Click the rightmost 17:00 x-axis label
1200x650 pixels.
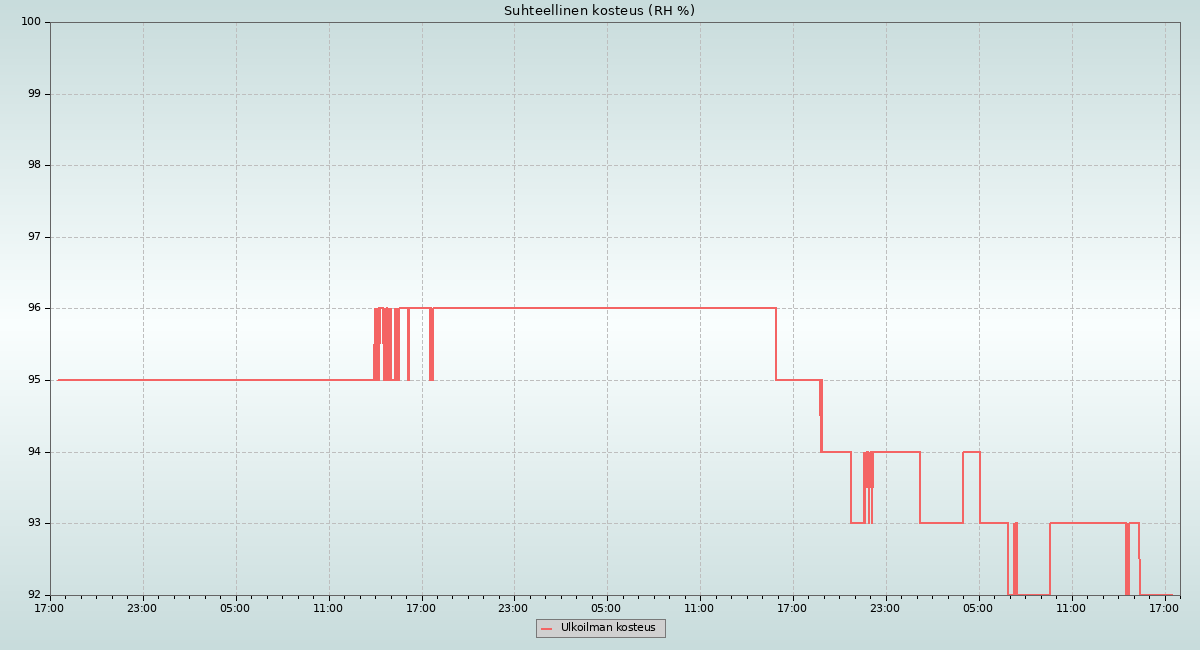click(x=1164, y=608)
